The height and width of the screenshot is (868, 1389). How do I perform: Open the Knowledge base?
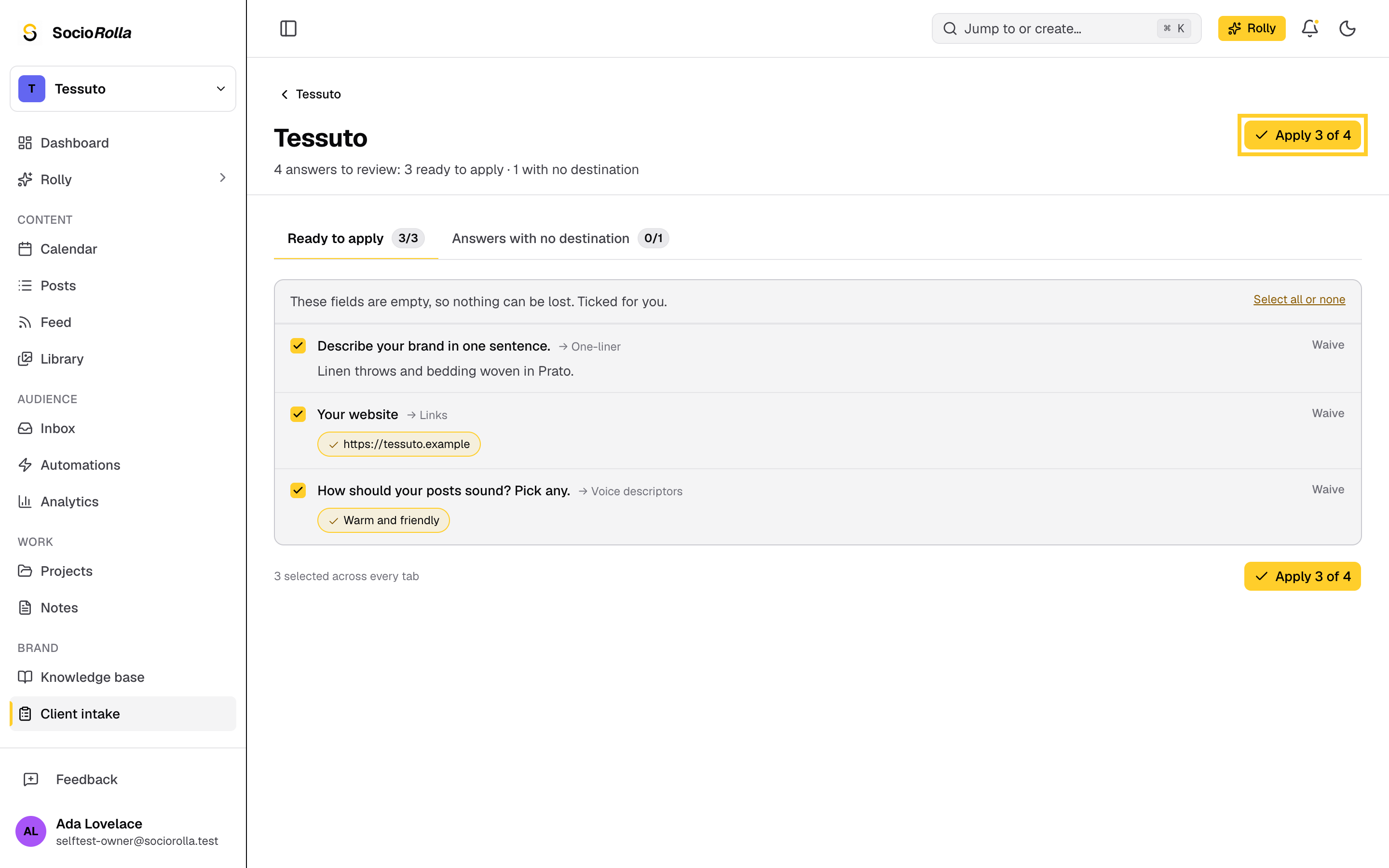123,678
